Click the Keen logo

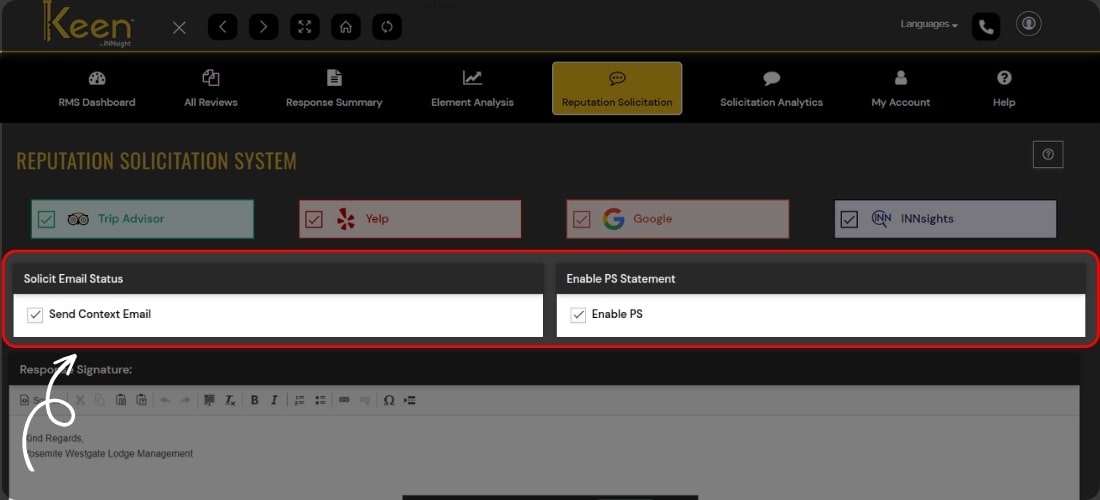[x=88, y=23]
